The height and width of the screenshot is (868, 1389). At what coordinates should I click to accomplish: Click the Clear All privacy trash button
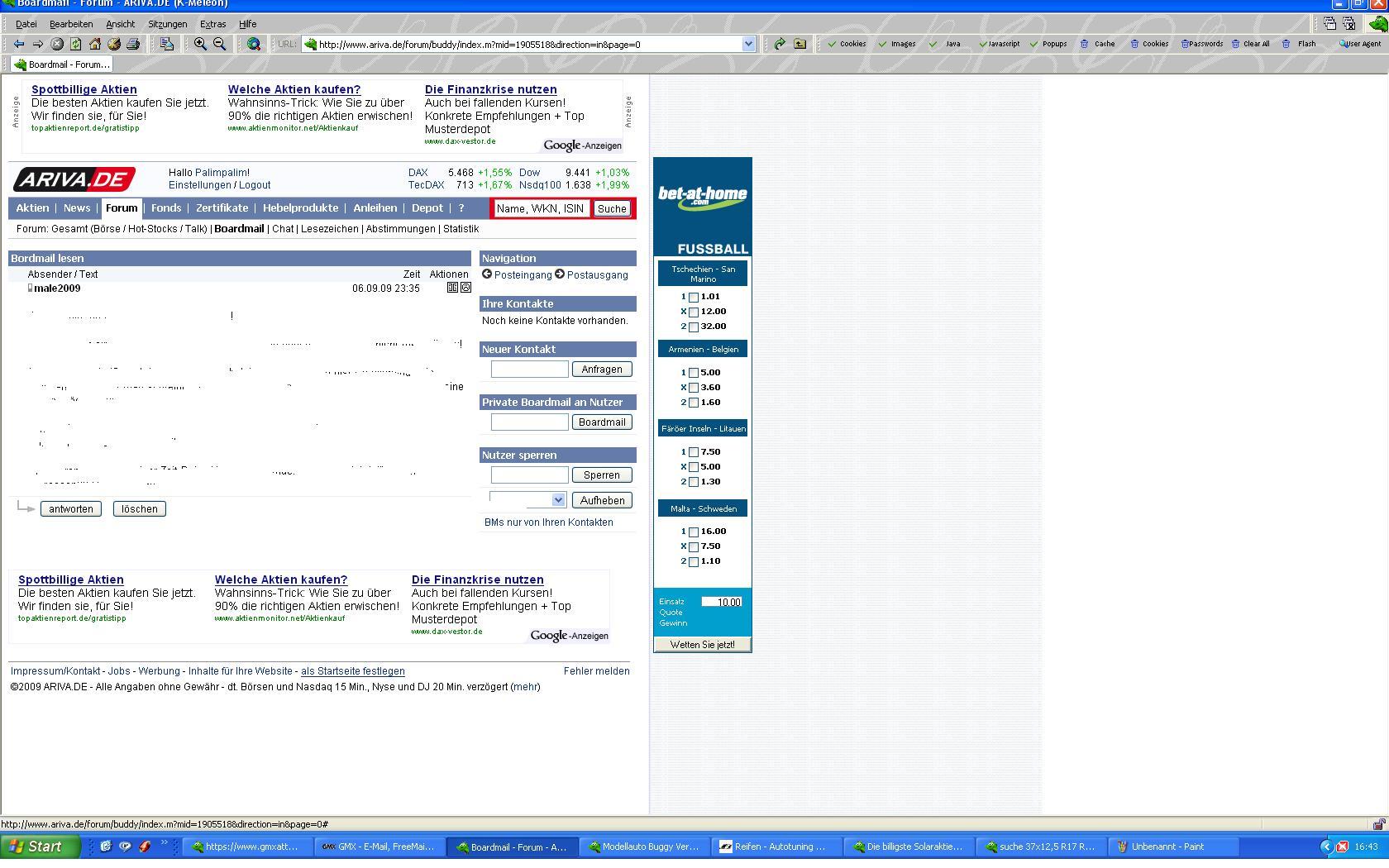coord(1250,44)
